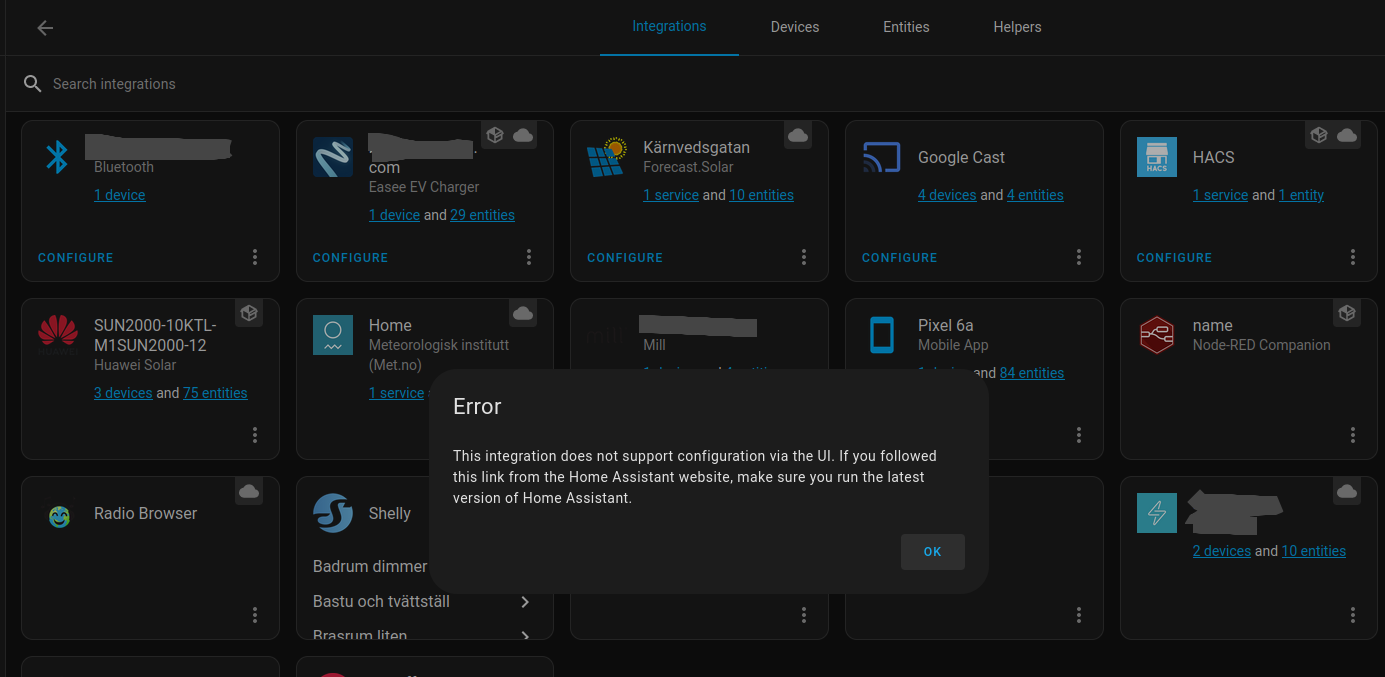
Task: Click CONFIGURE on the HACS card
Action: click(x=1174, y=258)
